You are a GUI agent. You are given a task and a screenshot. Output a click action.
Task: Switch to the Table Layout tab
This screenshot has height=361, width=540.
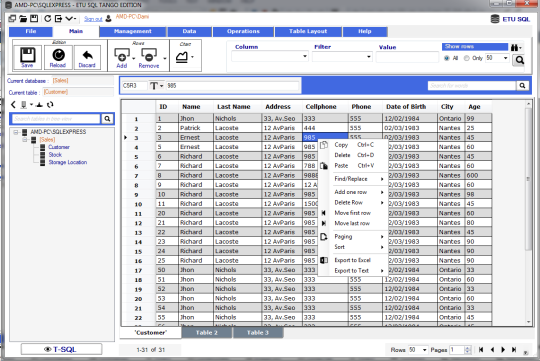coord(308,31)
